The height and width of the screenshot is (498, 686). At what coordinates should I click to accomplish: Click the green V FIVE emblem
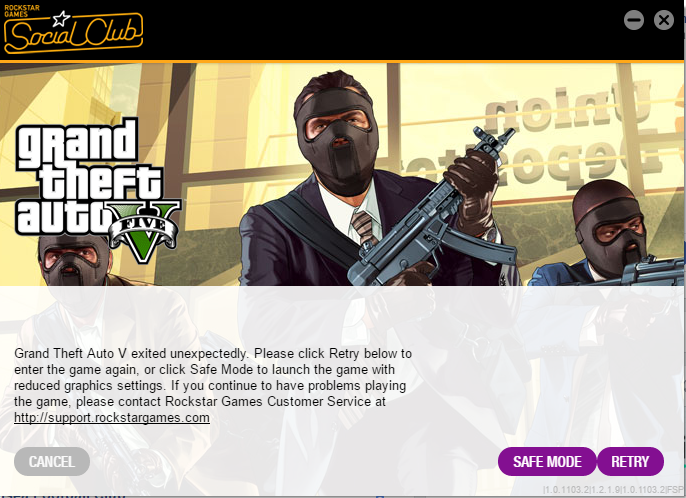144,231
